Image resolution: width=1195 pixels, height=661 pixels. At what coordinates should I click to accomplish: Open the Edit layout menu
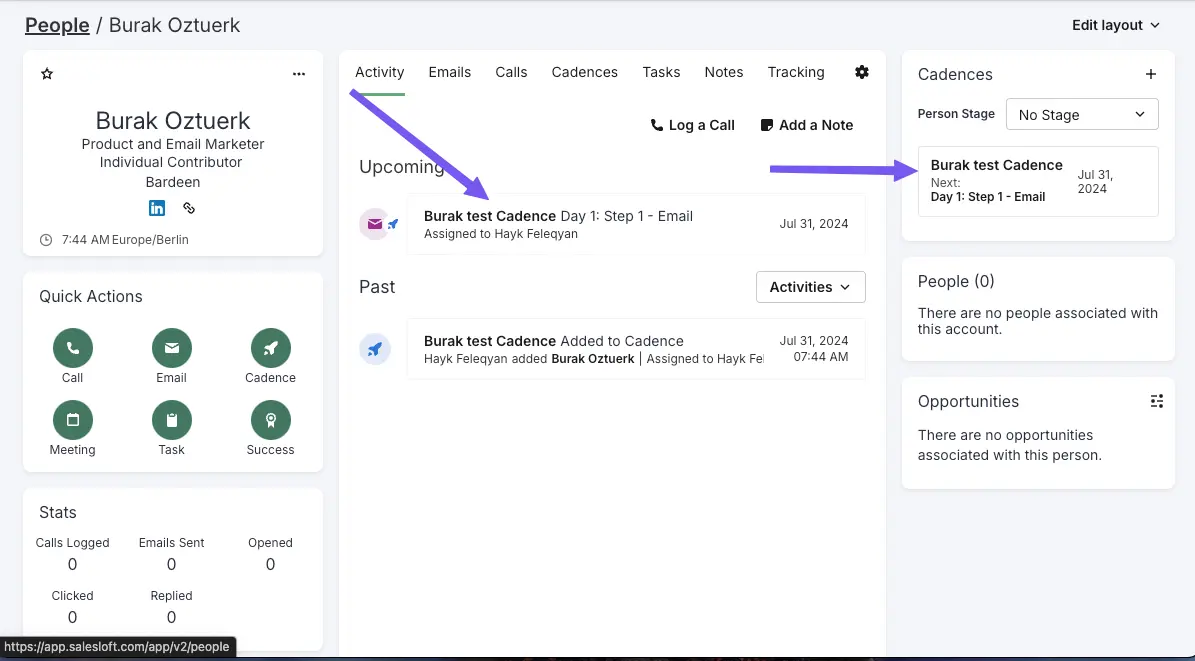(1116, 25)
